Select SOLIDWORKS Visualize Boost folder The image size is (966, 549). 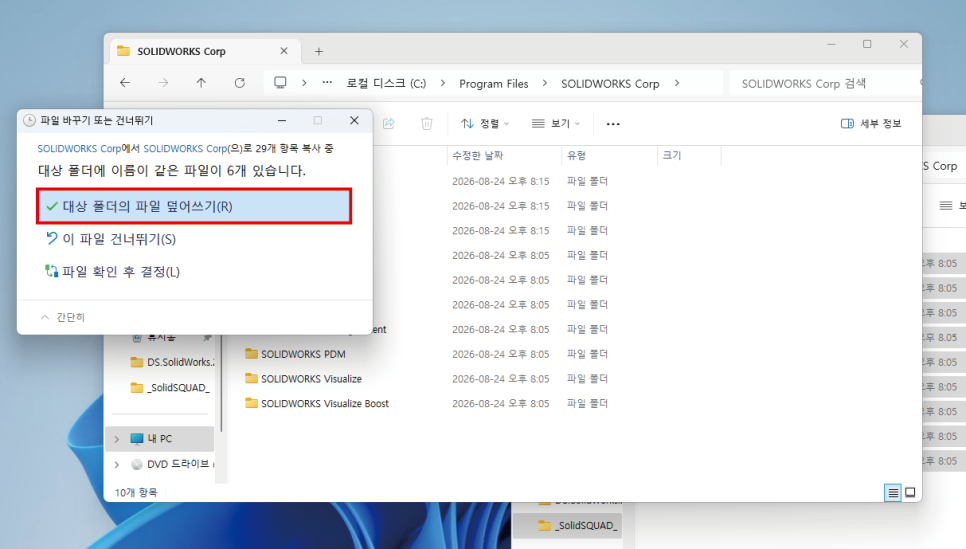tap(325, 404)
